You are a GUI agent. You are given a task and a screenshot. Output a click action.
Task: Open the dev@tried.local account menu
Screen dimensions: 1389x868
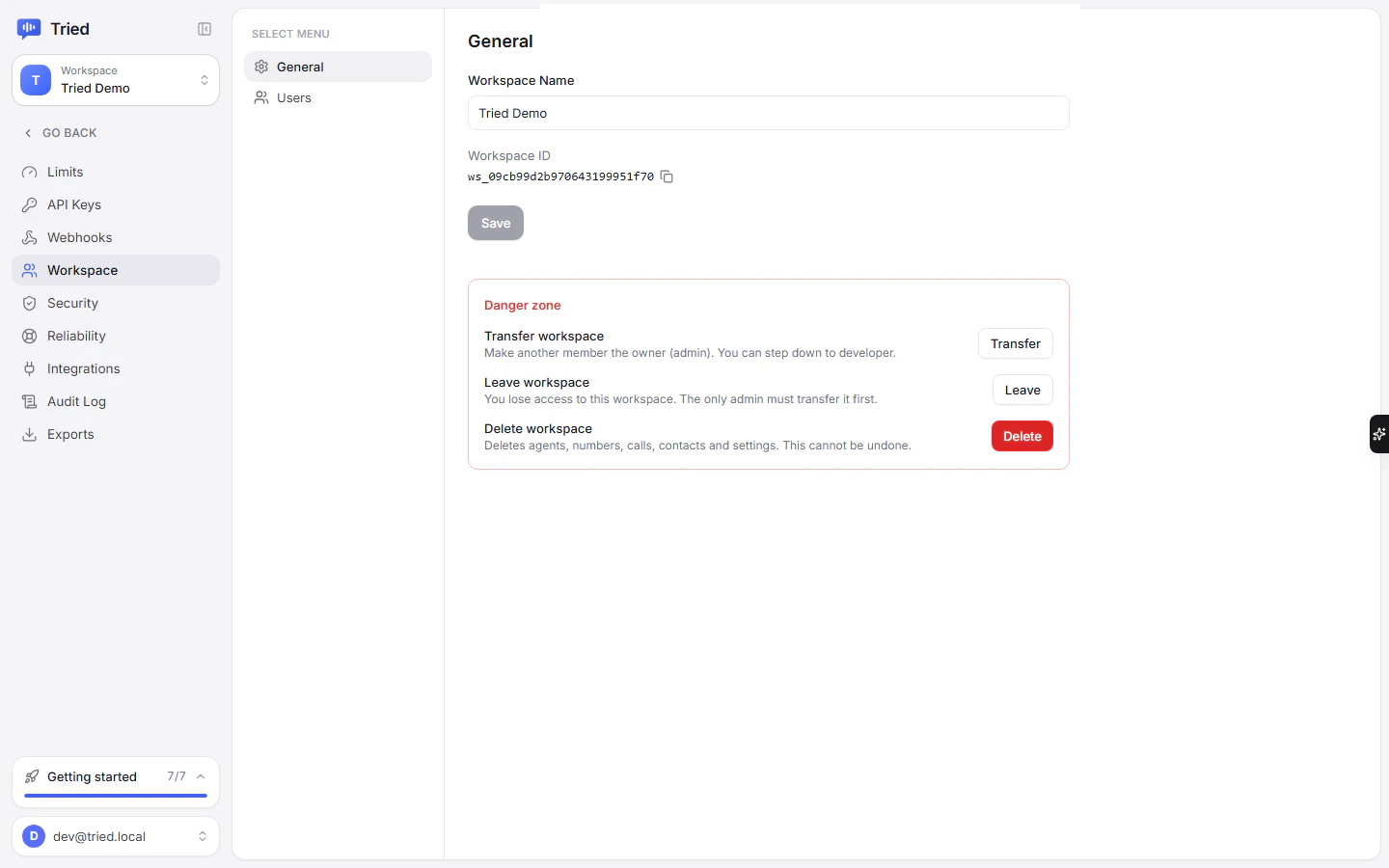(116, 836)
